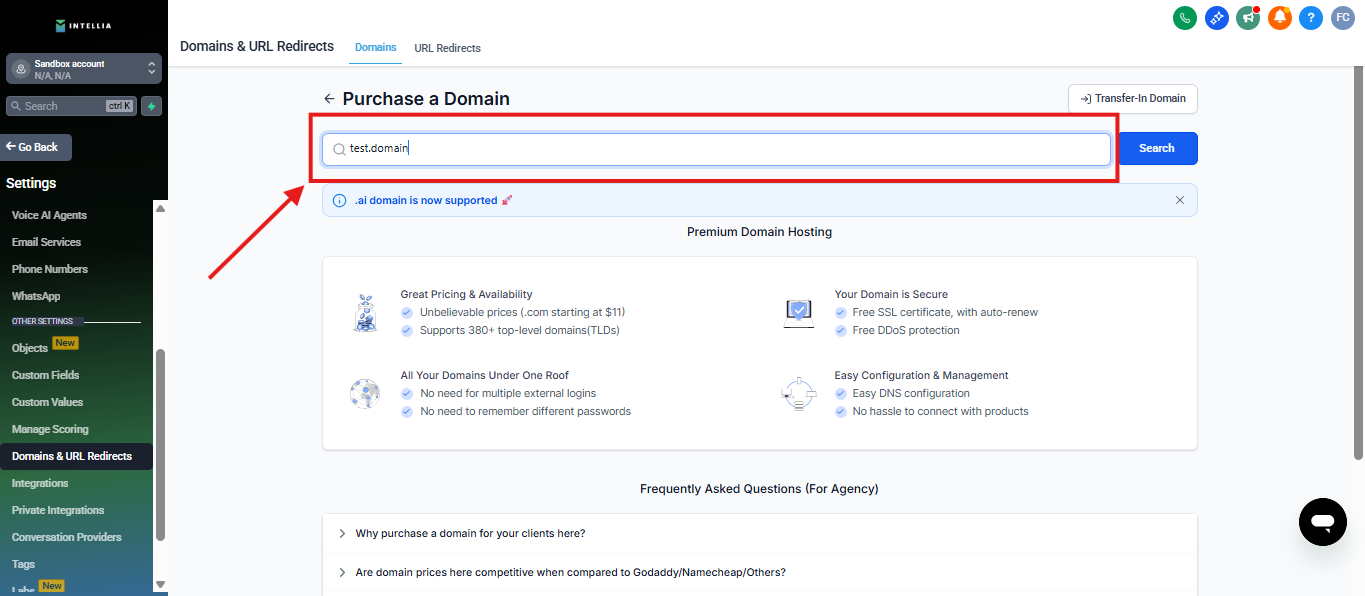The image size is (1365, 596).
Task: Dismiss the .ai domain supported banner
Action: 1180,200
